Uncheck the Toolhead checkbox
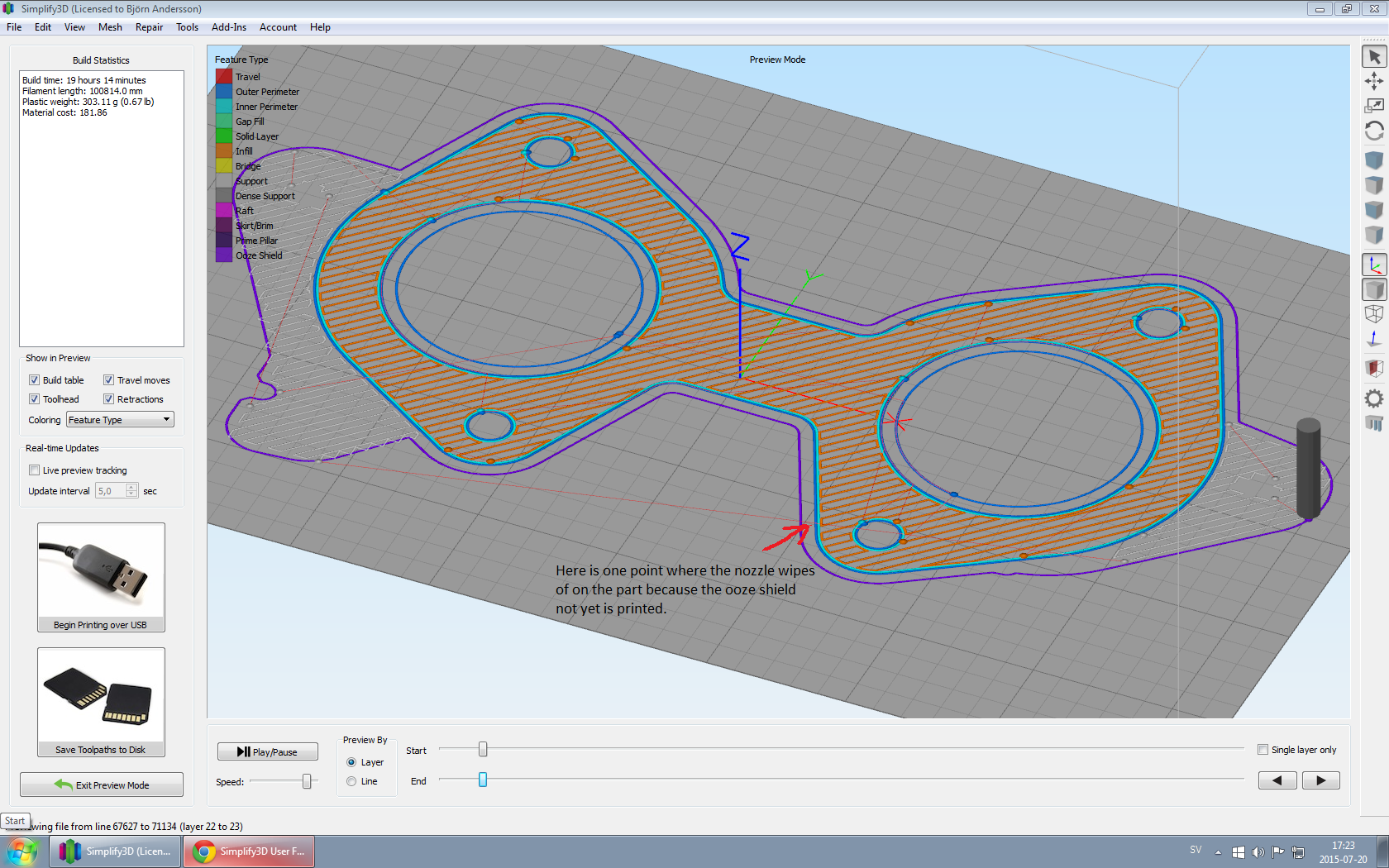 click(x=34, y=399)
